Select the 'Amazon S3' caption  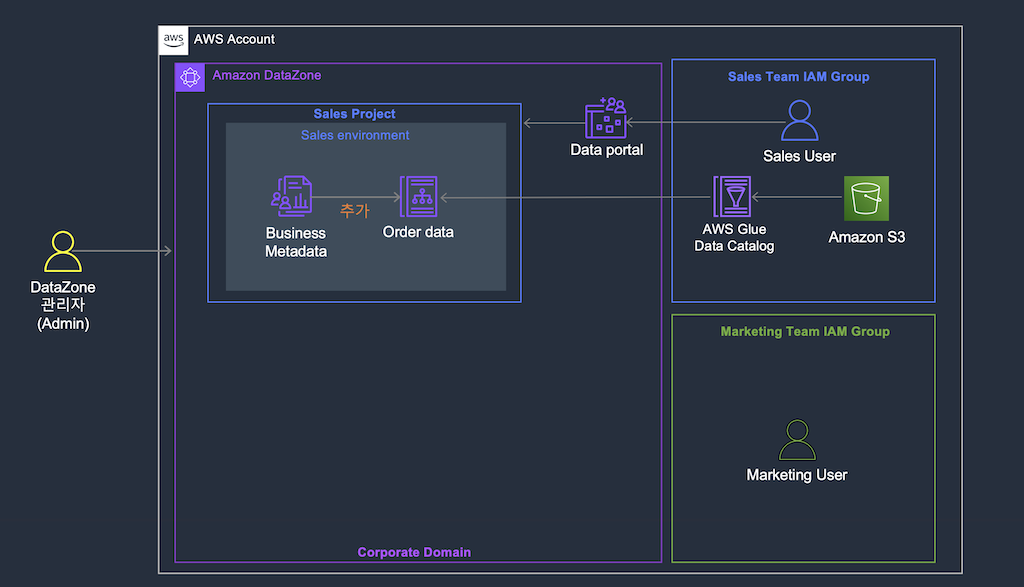(x=867, y=237)
